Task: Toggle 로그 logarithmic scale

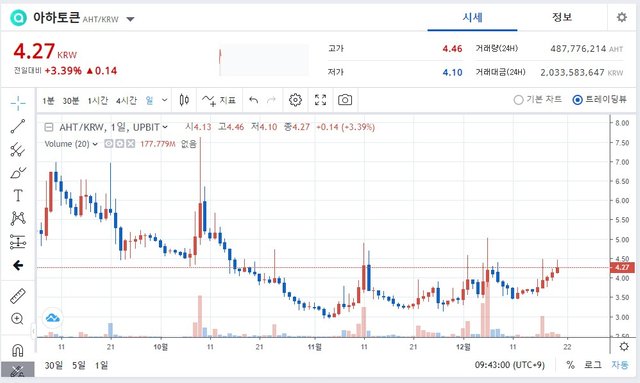Action: pos(593,365)
